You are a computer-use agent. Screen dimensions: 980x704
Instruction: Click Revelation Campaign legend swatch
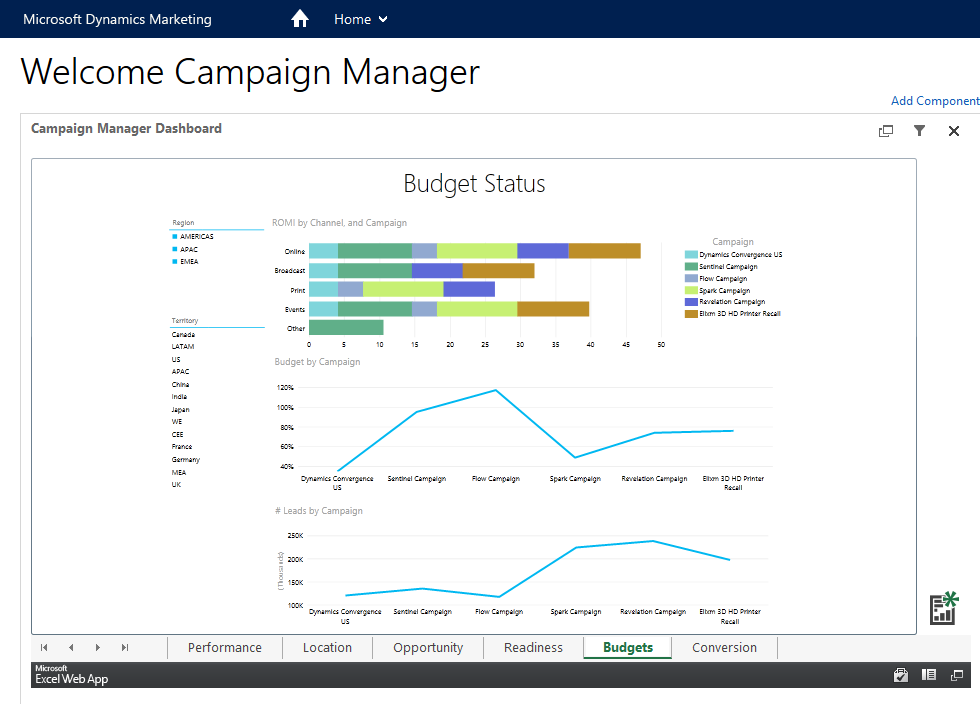(x=691, y=302)
